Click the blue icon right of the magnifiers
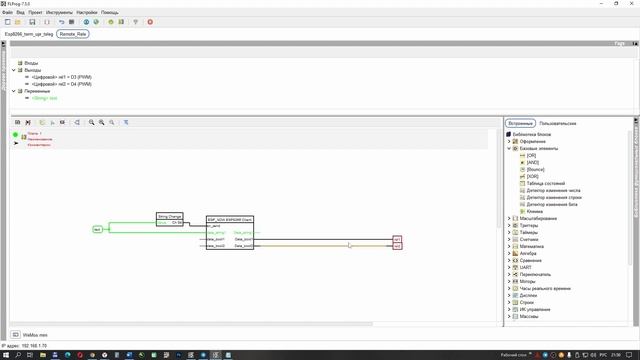Image resolution: width=640 pixels, height=360 pixels. pyautogui.click(x=126, y=122)
